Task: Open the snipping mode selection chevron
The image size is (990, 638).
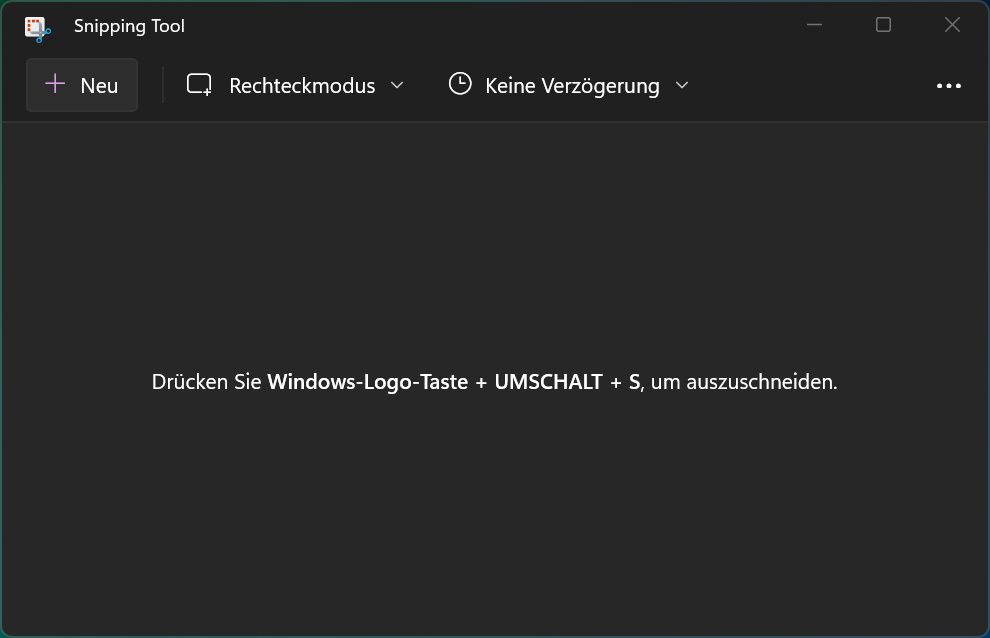Action: pyautogui.click(x=397, y=86)
